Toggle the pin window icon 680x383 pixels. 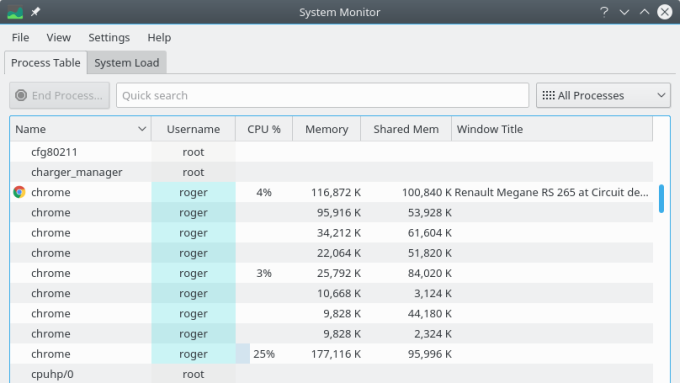(36, 12)
